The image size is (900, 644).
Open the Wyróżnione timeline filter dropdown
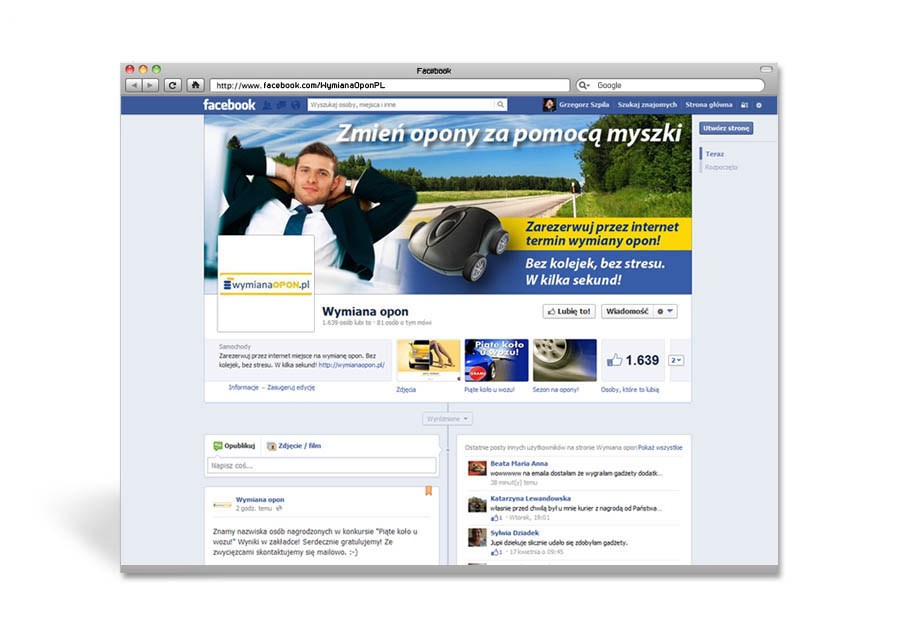pyautogui.click(x=447, y=419)
